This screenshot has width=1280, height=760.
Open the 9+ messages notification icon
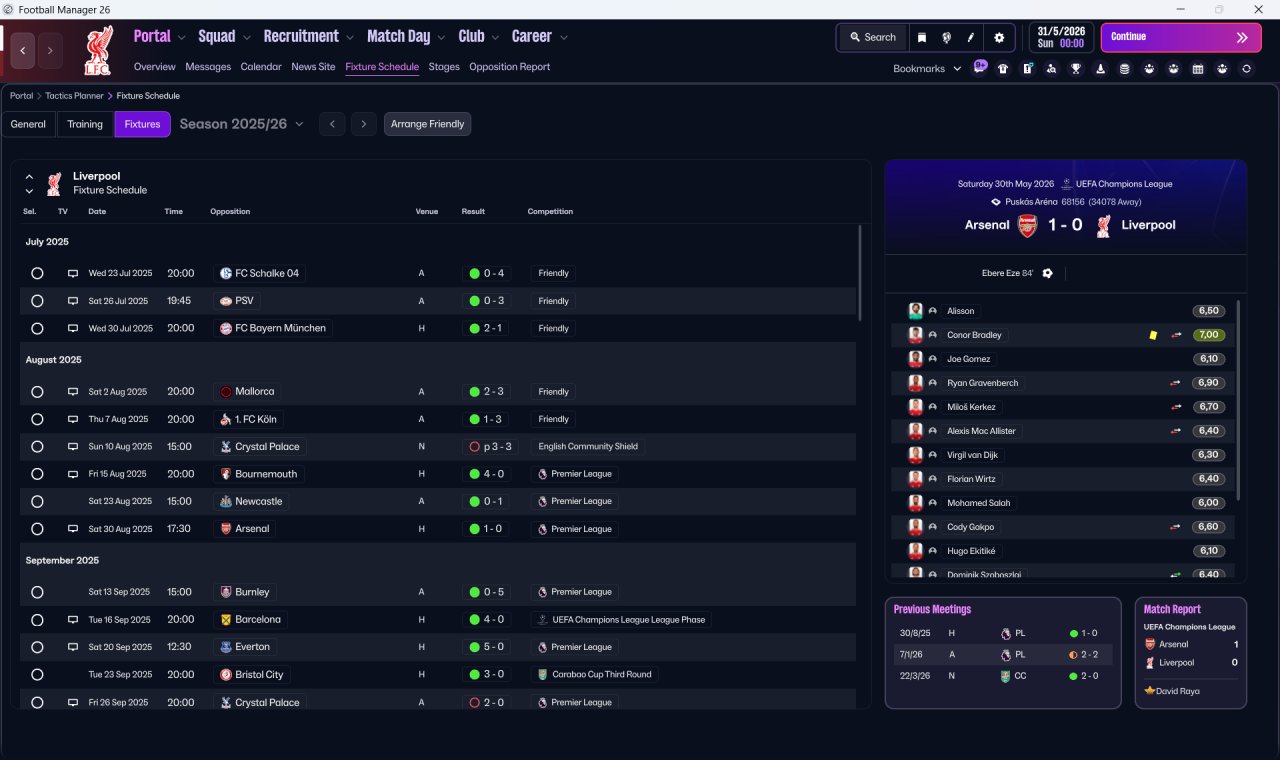click(980, 68)
